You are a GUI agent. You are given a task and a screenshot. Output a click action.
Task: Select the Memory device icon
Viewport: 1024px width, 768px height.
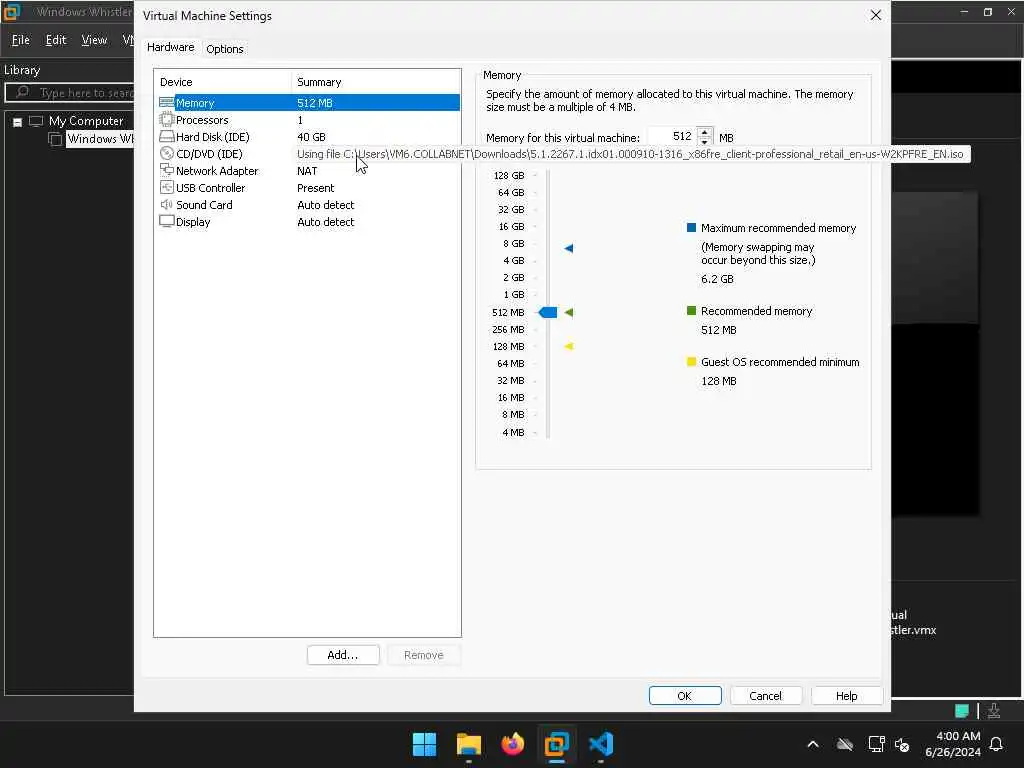click(167, 103)
